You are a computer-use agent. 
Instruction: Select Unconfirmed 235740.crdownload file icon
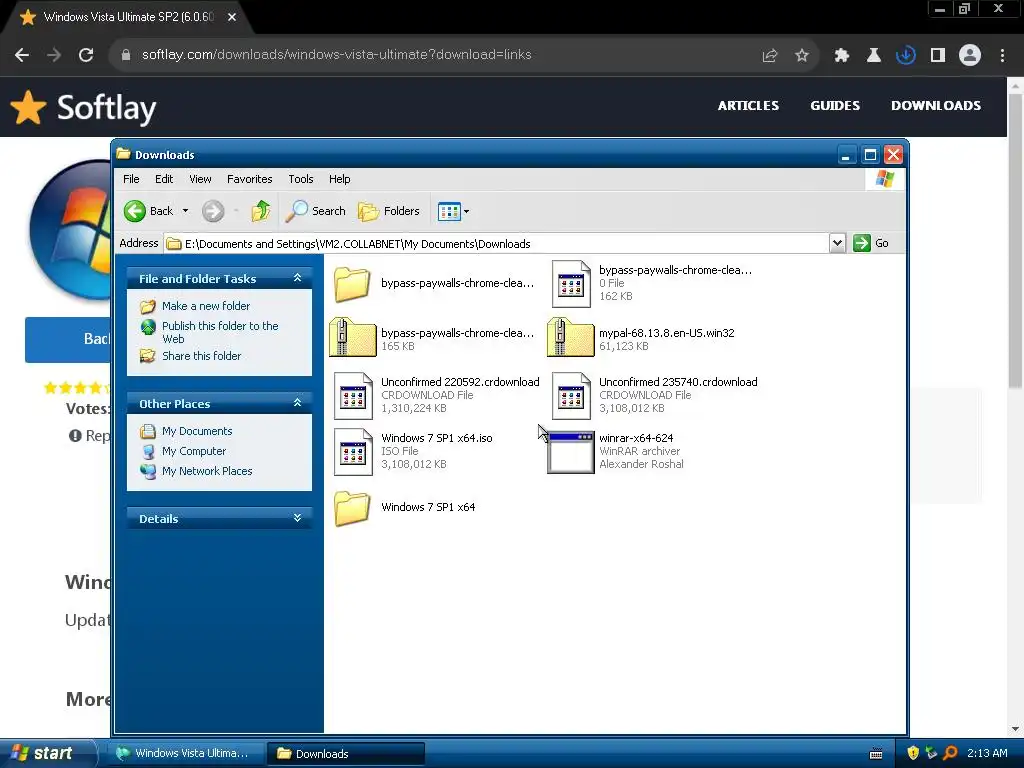(571, 396)
